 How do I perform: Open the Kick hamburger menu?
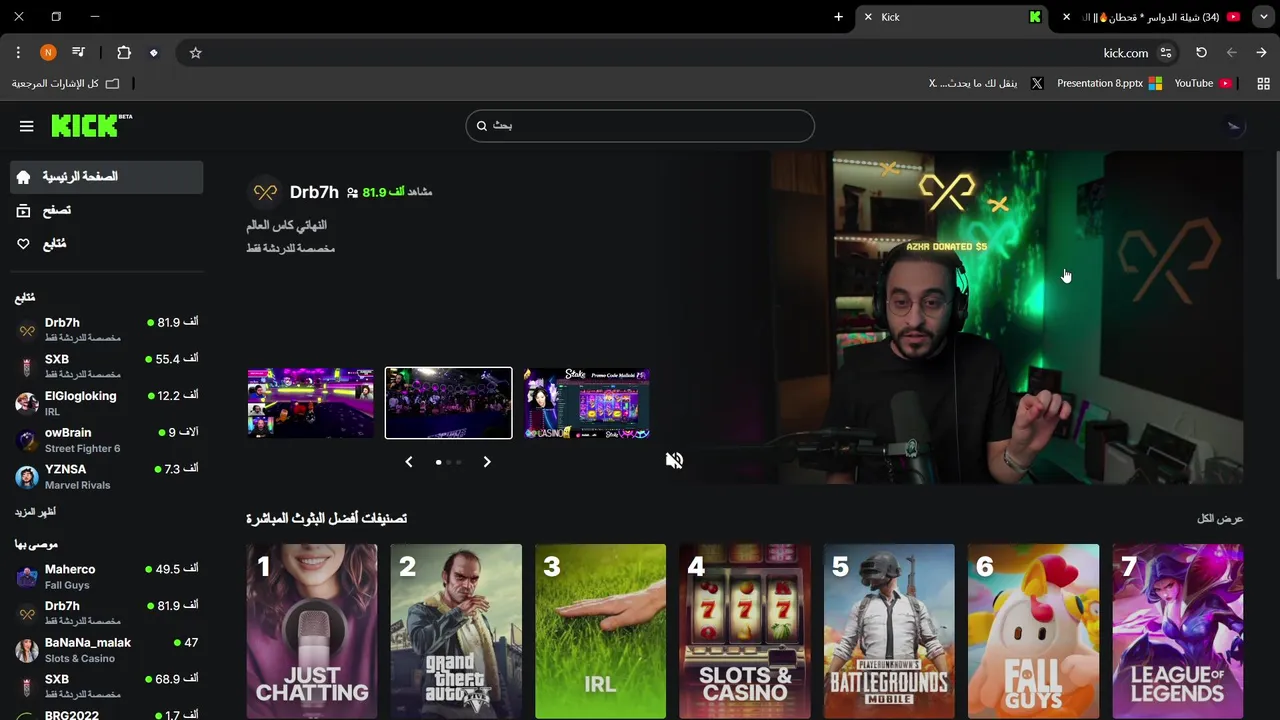click(27, 126)
